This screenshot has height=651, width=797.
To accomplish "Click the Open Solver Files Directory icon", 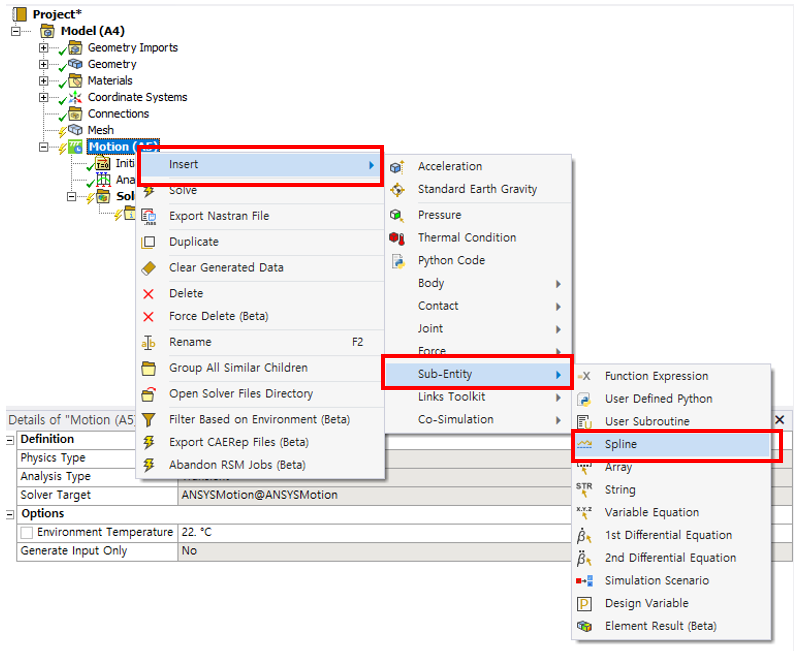I will (149, 394).
